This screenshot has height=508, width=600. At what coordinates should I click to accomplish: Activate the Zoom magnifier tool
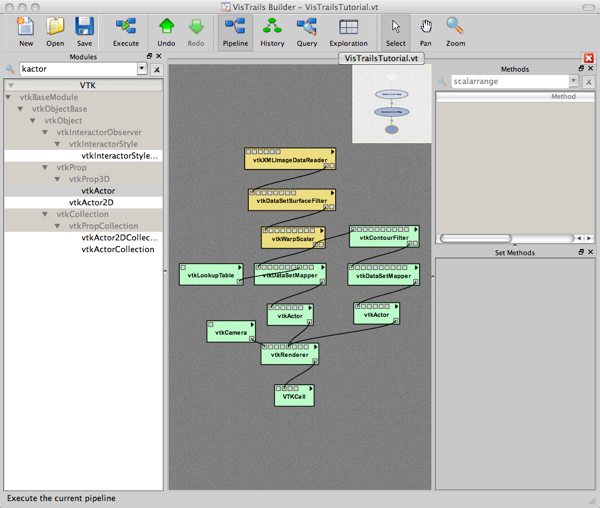point(455,32)
